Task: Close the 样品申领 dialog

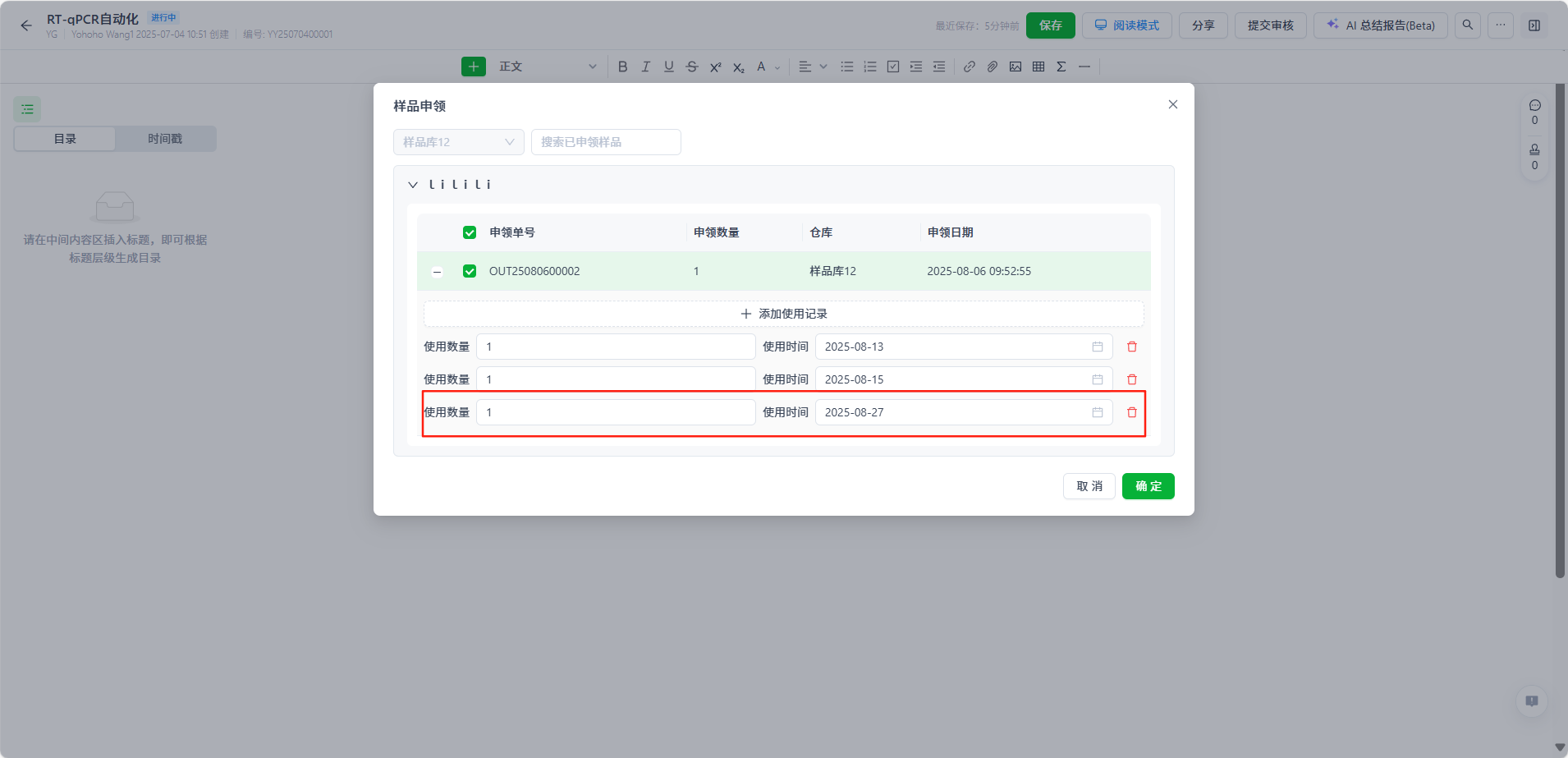Action: pyautogui.click(x=1172, y=104)
